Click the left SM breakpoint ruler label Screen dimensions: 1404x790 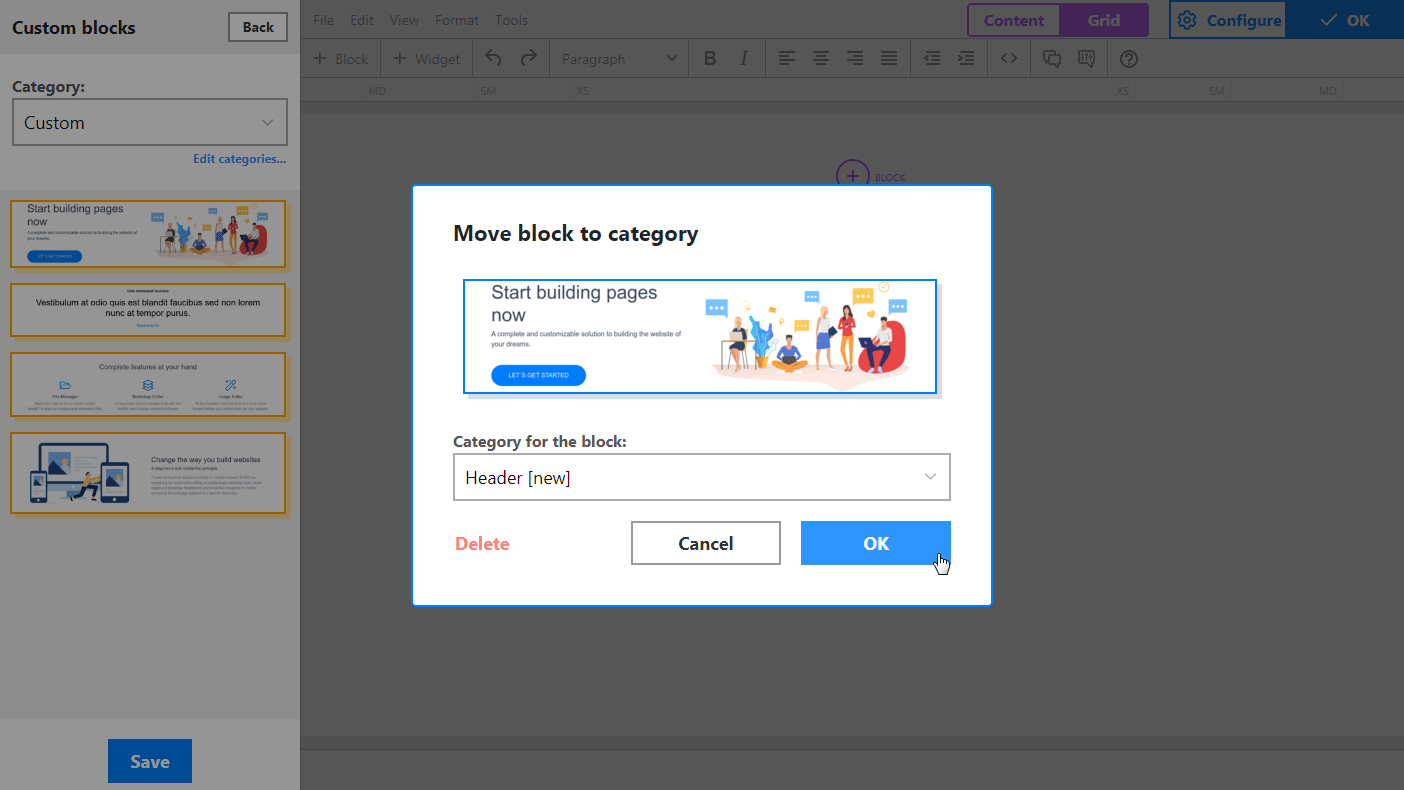(488, 91)
